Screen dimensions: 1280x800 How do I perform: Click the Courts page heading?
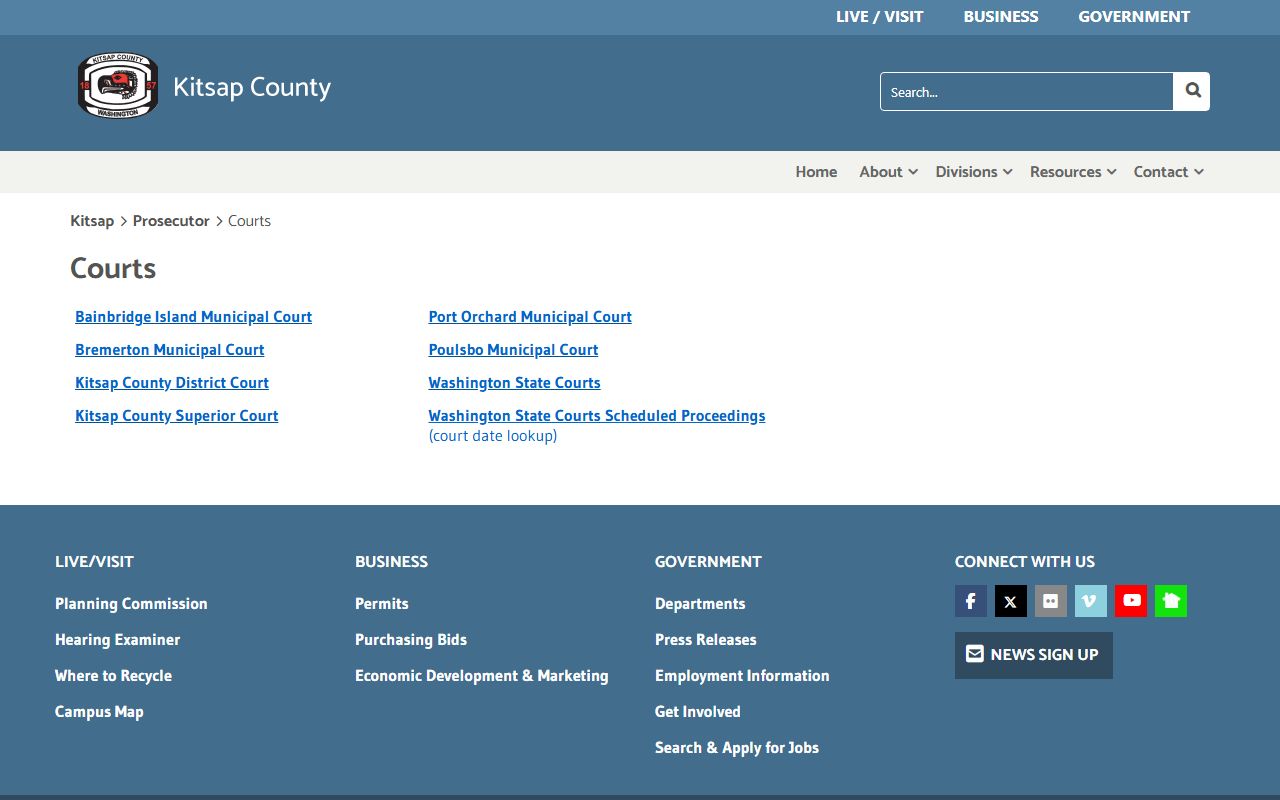(x=113, y=269)
